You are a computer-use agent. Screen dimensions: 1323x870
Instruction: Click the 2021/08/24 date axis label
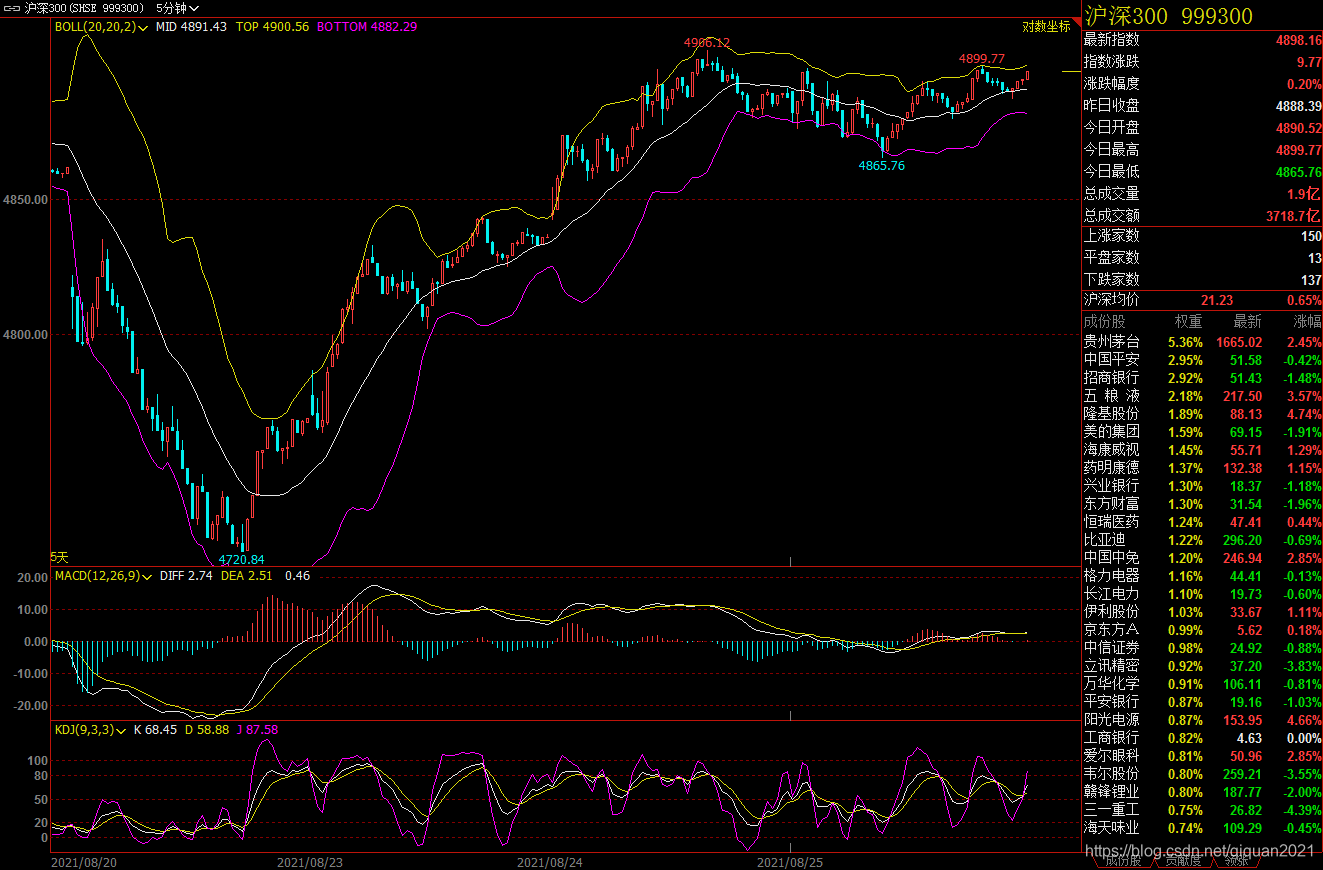[x=550, y=861]
